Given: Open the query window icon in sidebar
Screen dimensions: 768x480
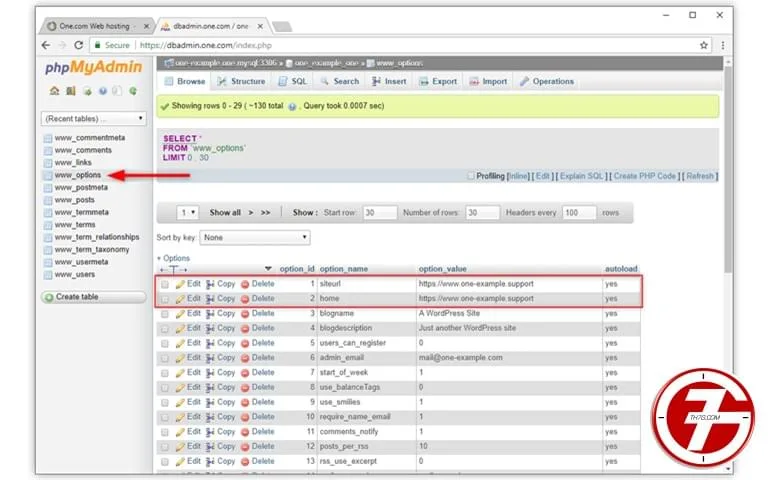Looking at the screenshot, I should tap(87, 91).
